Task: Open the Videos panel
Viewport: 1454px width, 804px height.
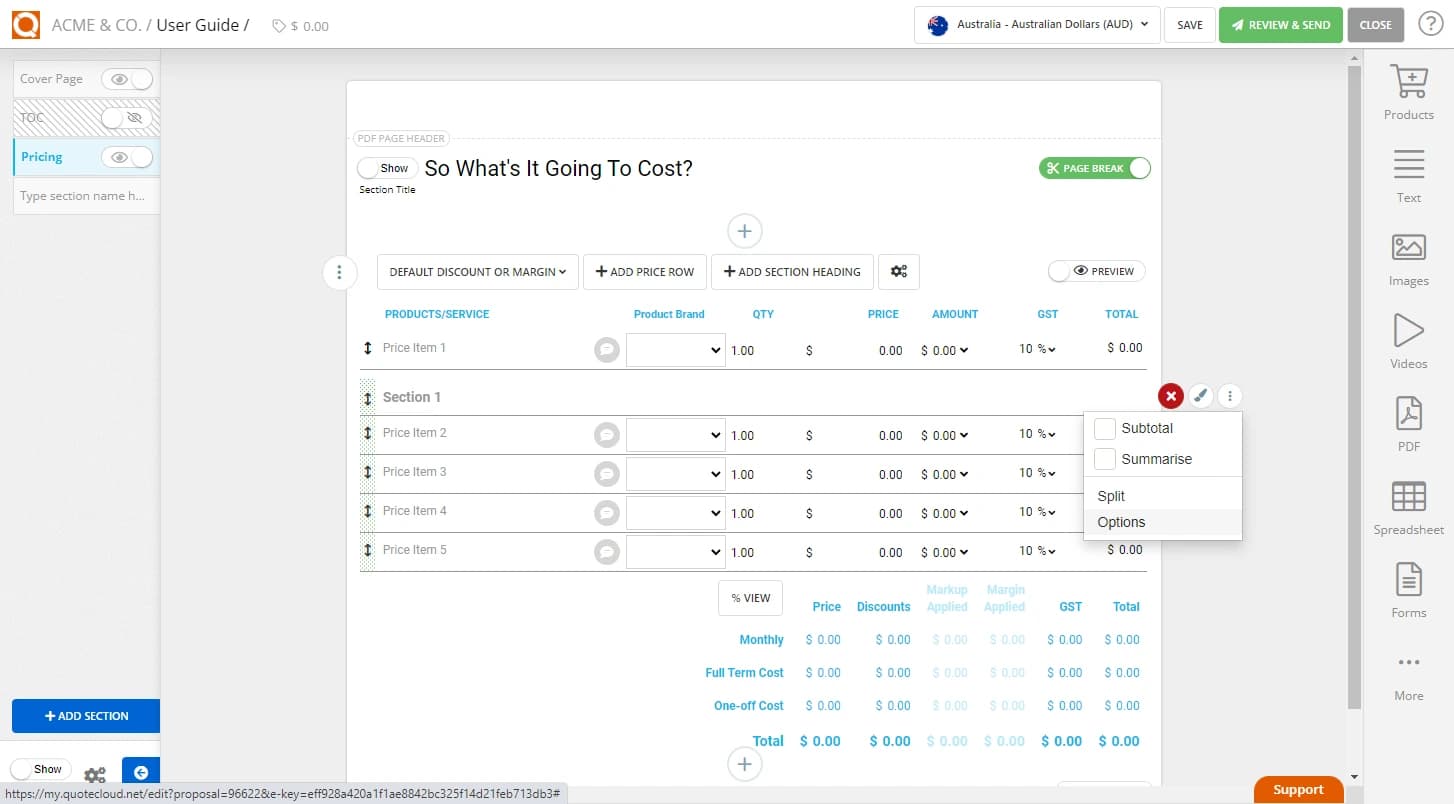Action: point(1408,341)
